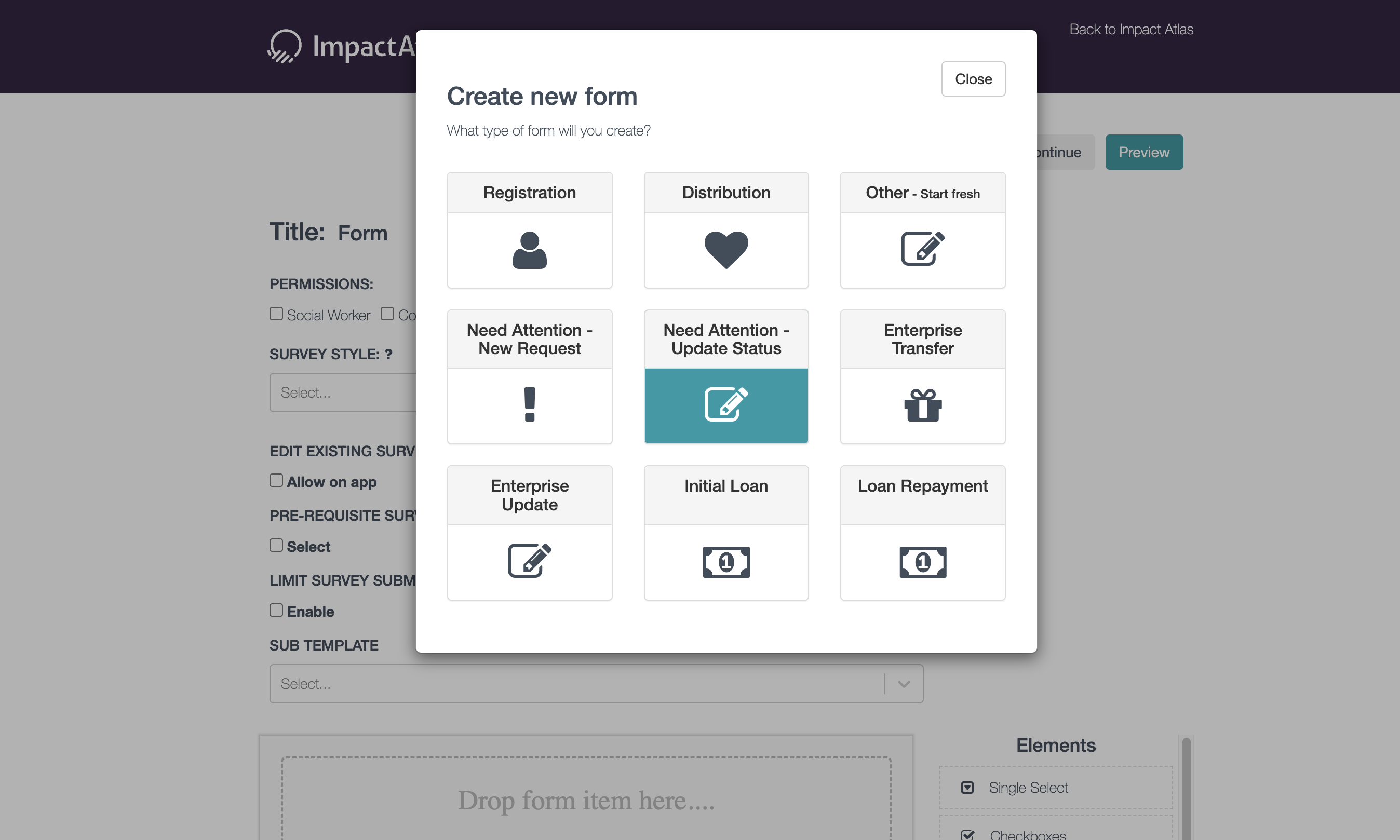This screenshot has width=1400, height=840.
Task: Choose the Distribution heart icon
Action: [726, 250]
